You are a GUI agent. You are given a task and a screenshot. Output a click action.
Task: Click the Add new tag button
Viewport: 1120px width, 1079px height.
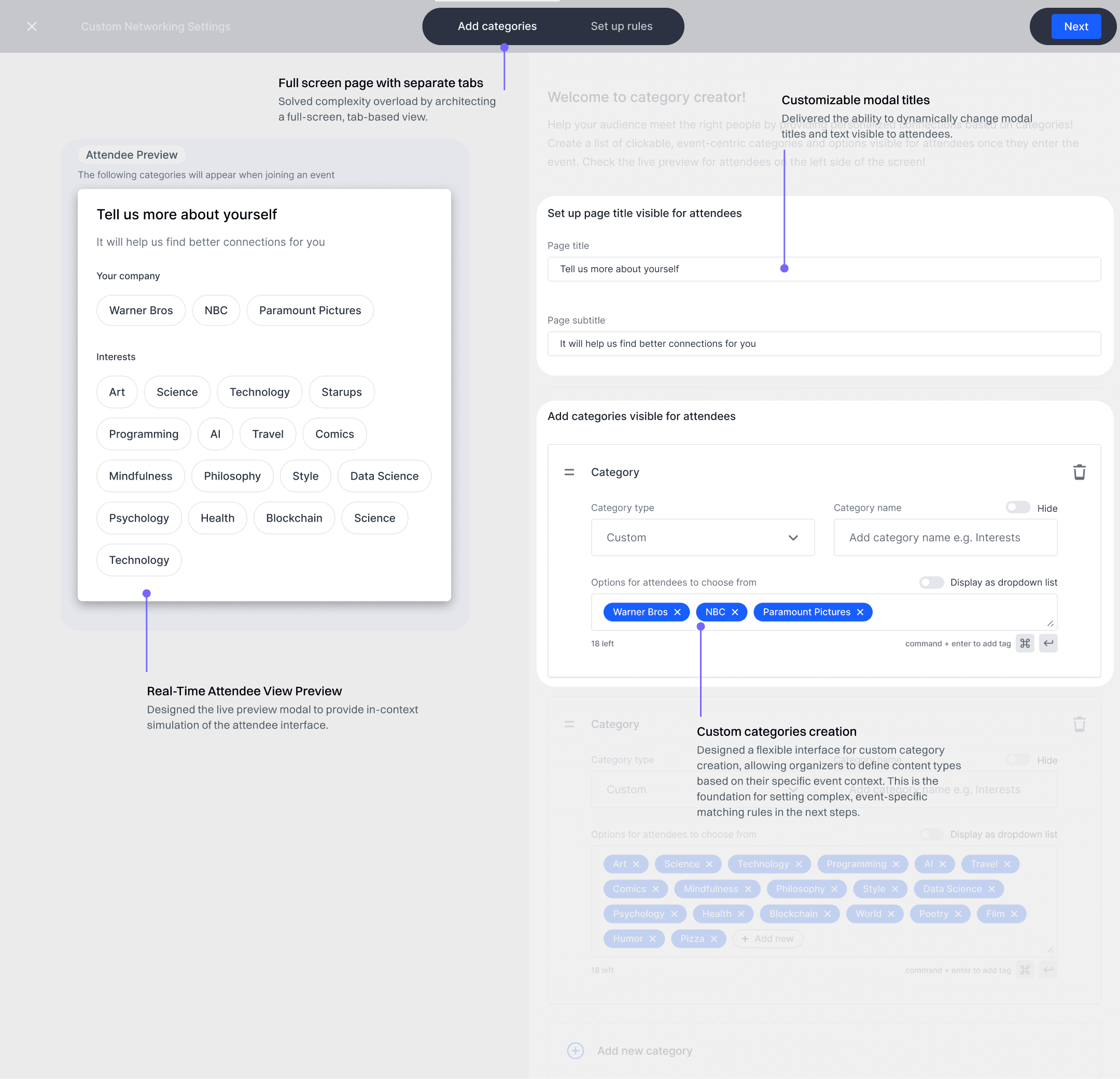pos(767,938)
